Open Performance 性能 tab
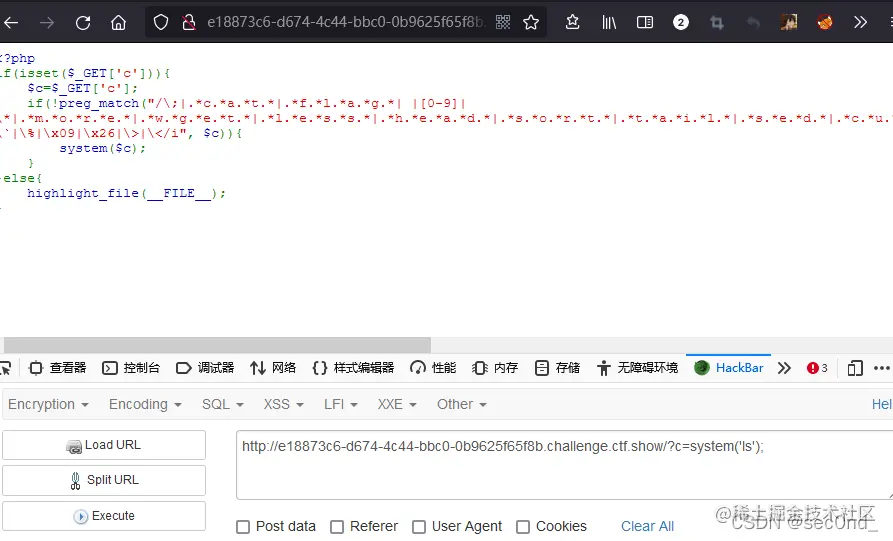 [x=433, y=368]
